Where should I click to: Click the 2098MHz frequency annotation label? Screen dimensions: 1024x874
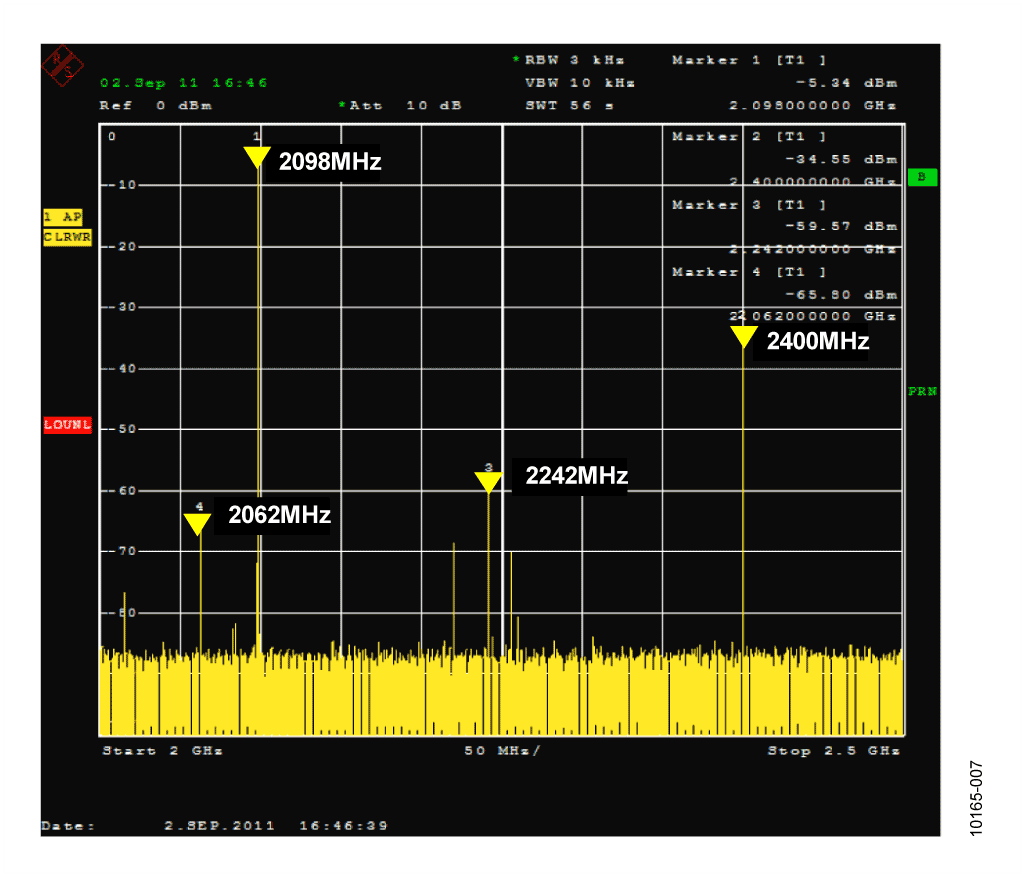(x=330, y=161)
